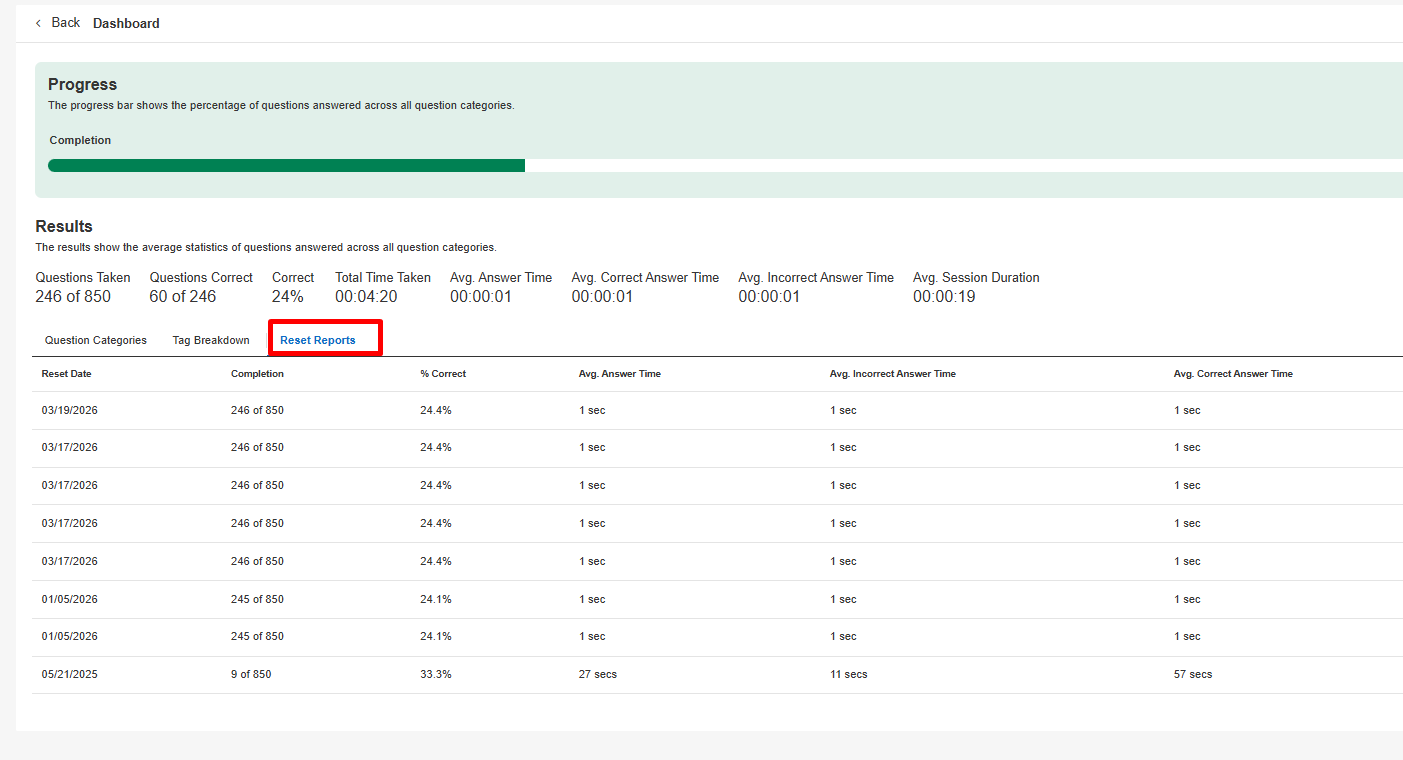
Task: Go back using the Back link
Action: pyautogui.click(x=65, y=23)
